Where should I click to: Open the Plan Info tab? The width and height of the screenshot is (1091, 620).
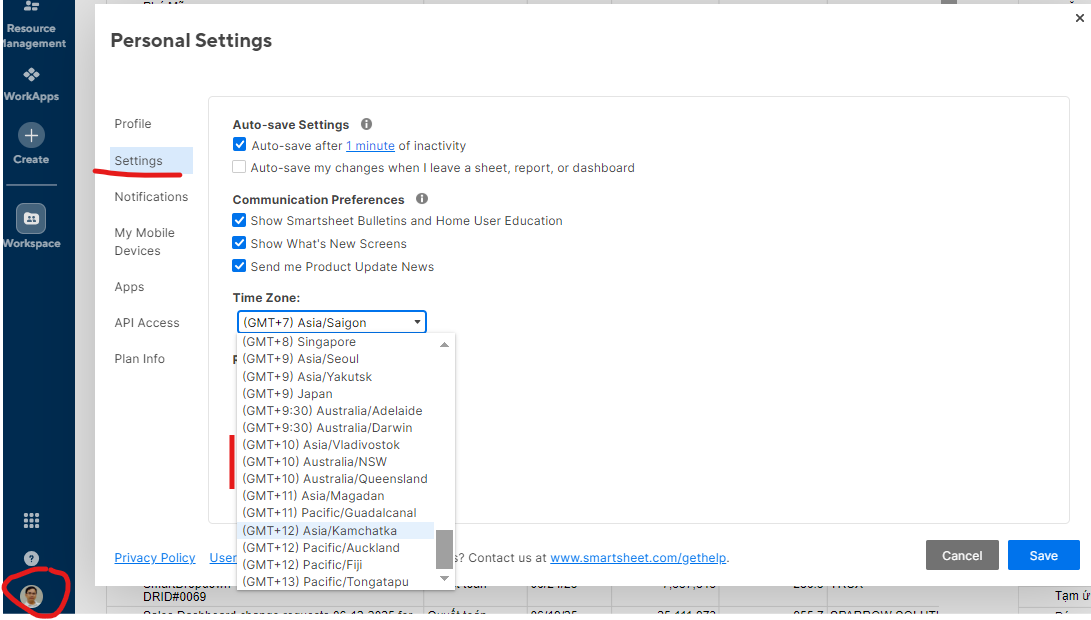tap(140, 359)
